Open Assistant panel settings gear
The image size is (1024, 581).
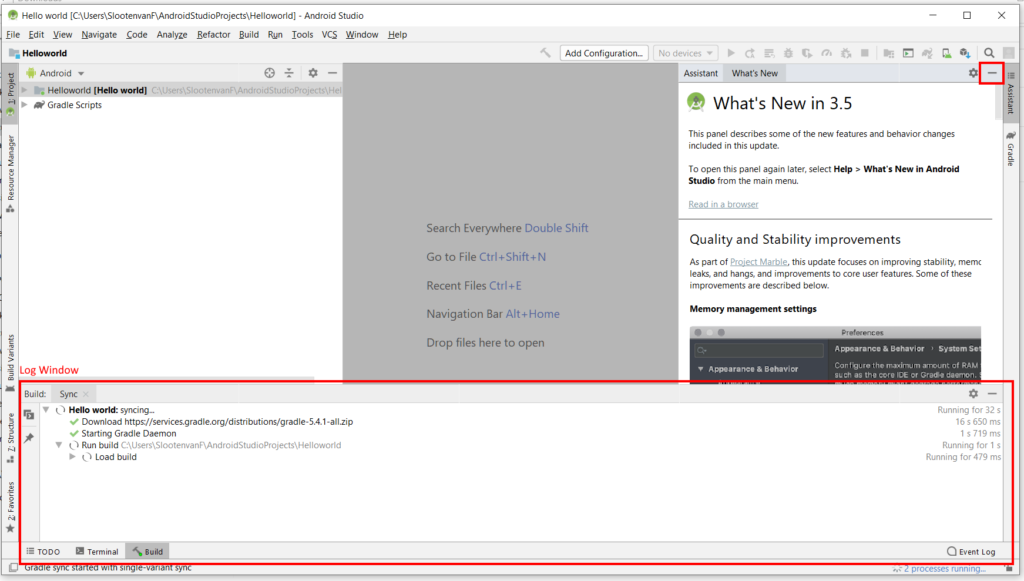(x=973, y=73)
